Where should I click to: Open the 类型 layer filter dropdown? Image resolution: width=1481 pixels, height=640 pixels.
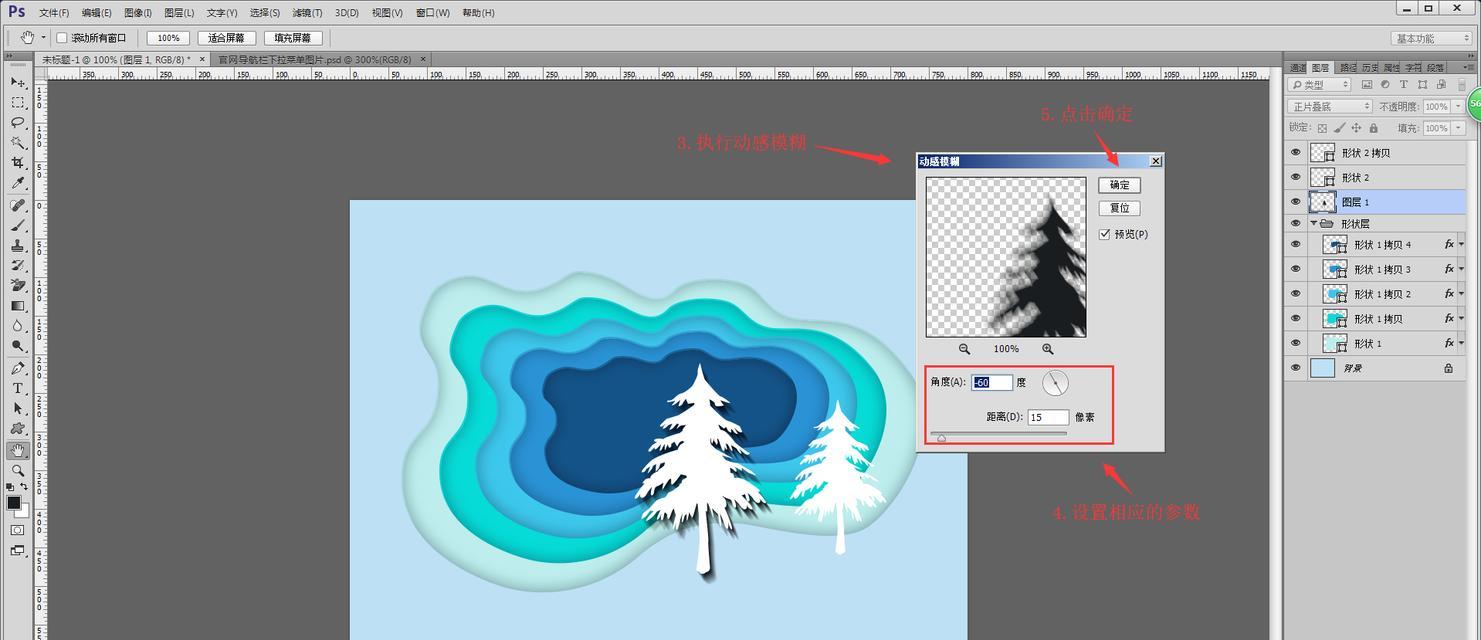tap(1320, 85)
